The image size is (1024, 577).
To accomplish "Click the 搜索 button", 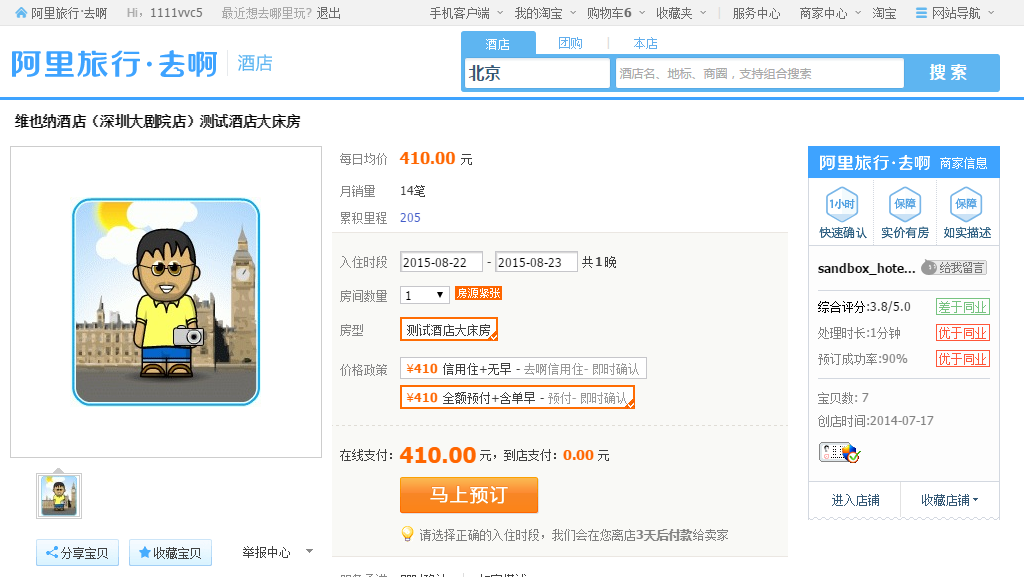I will [x=950, y=72].
